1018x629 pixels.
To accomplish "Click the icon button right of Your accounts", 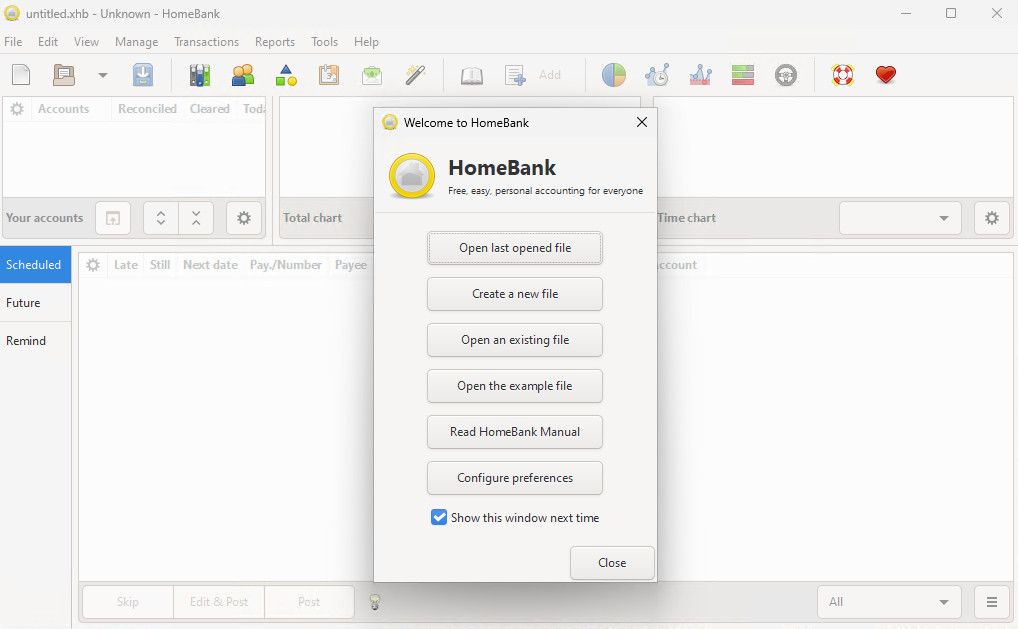I will click(113, 218).
